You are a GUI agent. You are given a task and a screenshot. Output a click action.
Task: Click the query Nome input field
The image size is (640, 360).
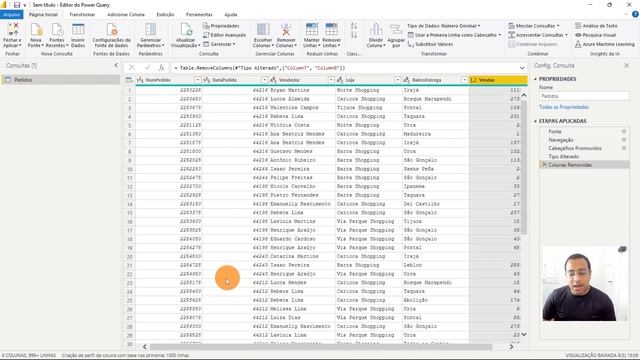coord(584,96)
